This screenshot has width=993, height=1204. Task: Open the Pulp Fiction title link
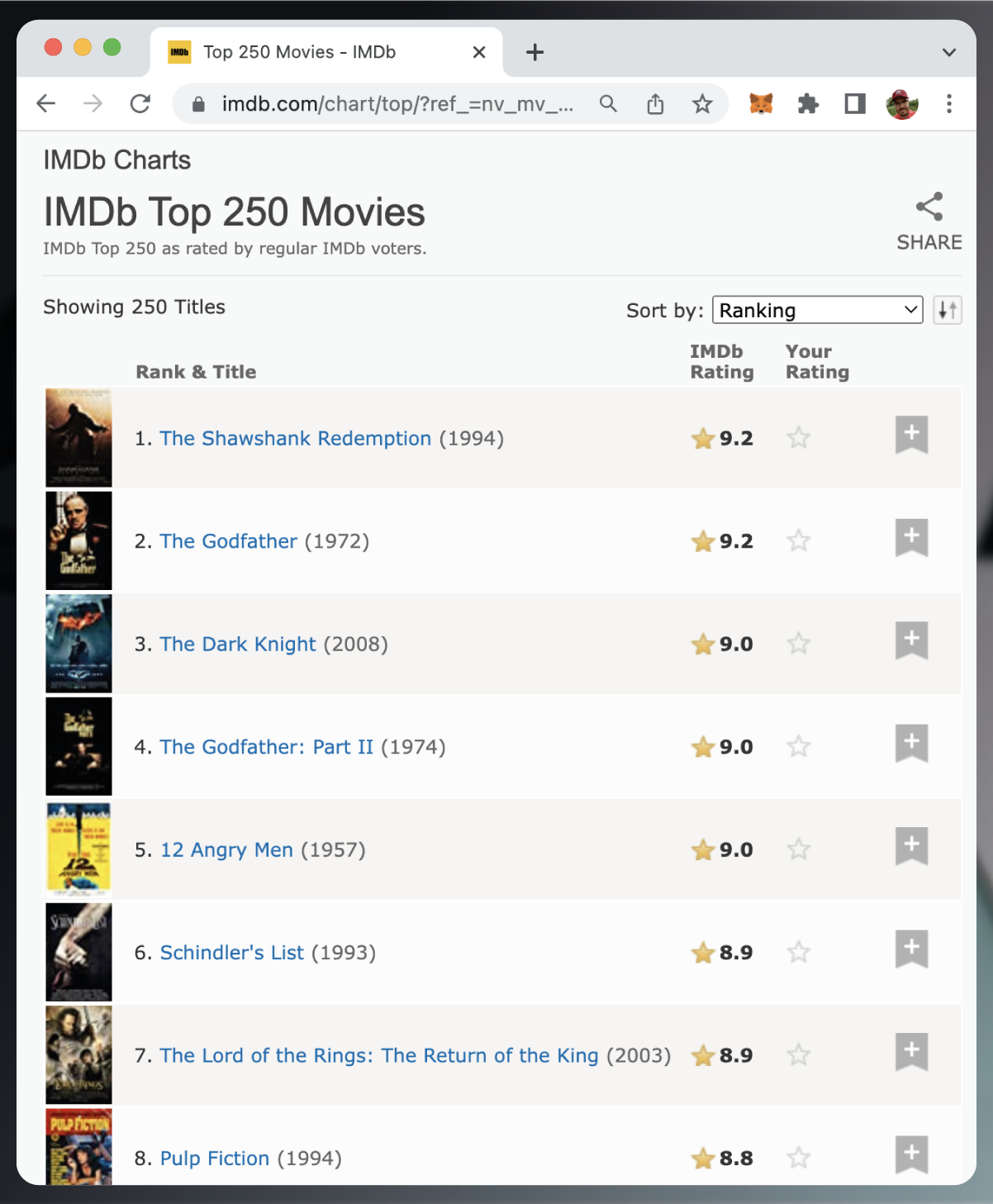click(x=215, y=1159)
